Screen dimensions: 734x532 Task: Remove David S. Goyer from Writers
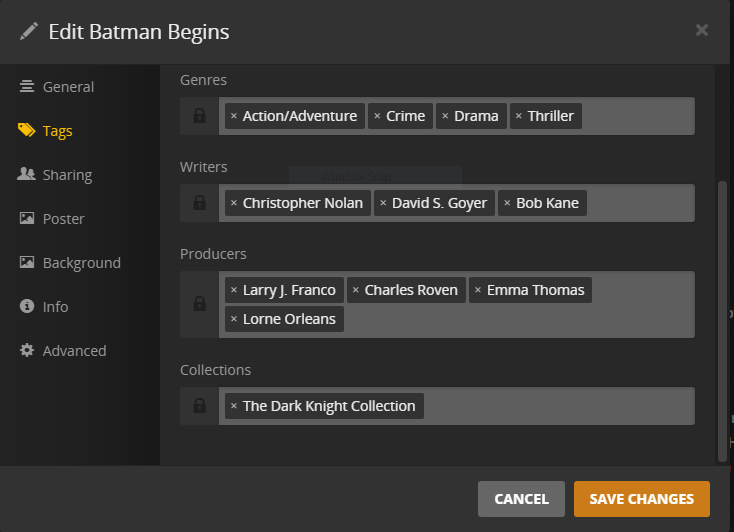pos(383,203)
